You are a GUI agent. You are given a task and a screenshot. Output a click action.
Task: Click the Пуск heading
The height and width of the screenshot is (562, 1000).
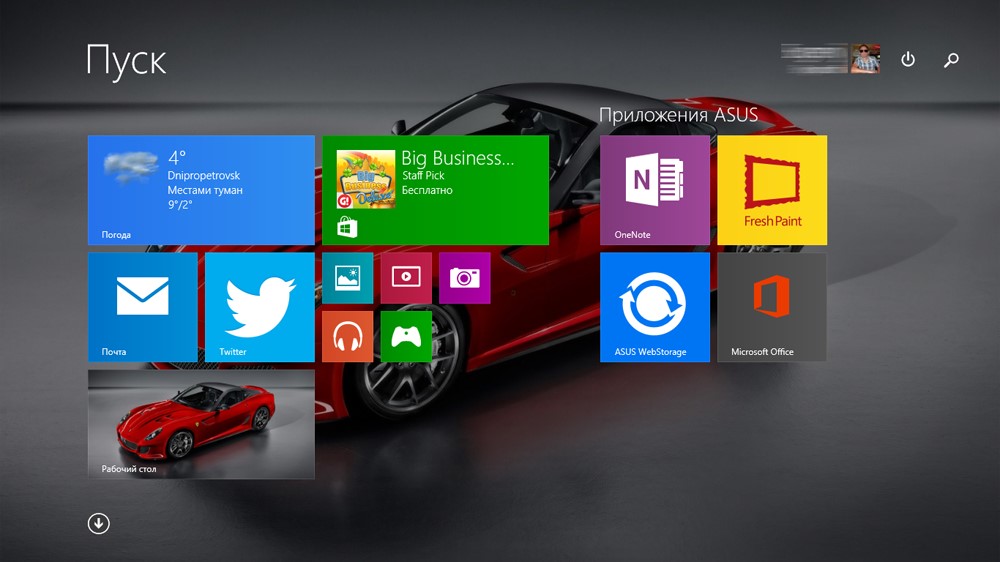point(126,61)
